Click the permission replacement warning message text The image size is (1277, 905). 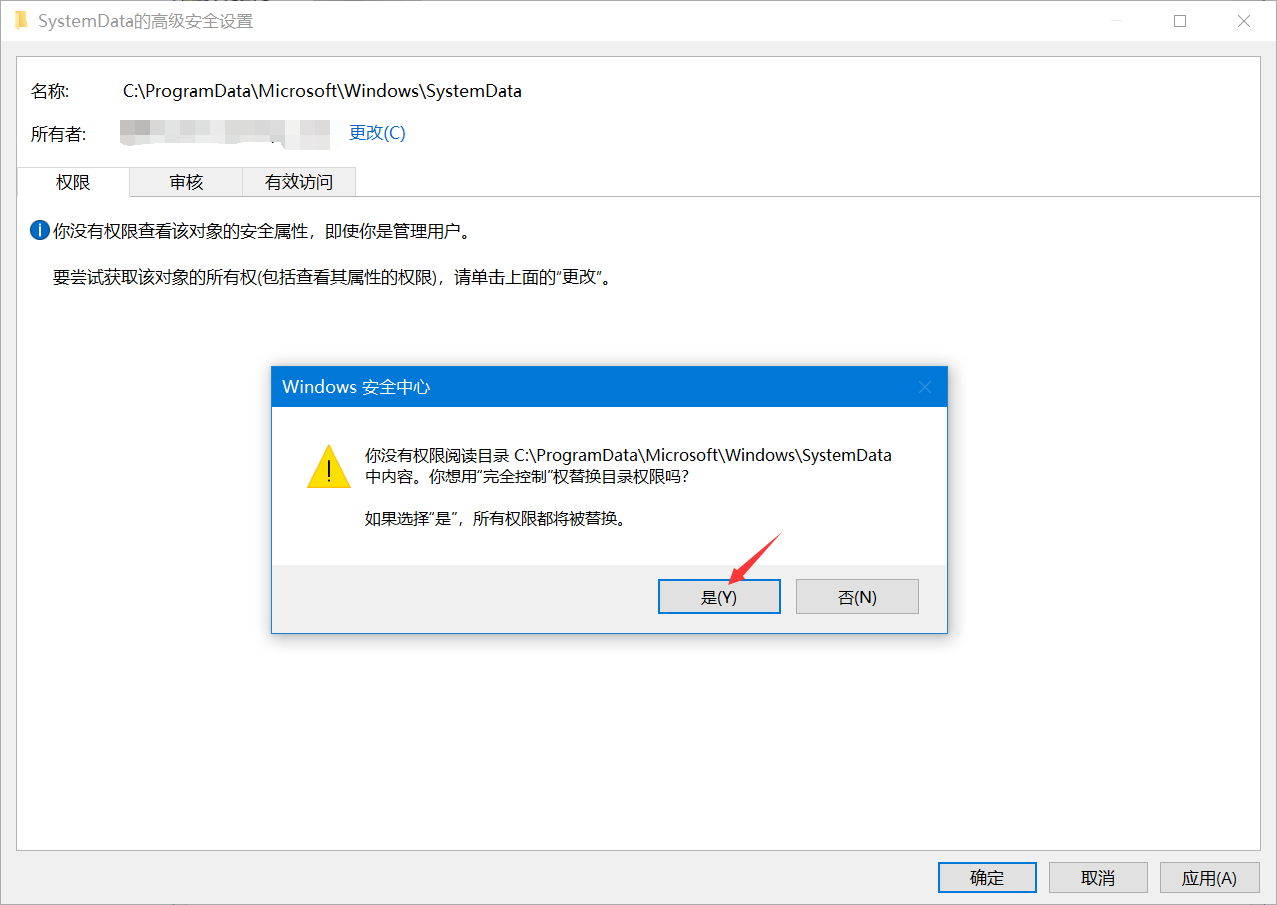point(628,466)
